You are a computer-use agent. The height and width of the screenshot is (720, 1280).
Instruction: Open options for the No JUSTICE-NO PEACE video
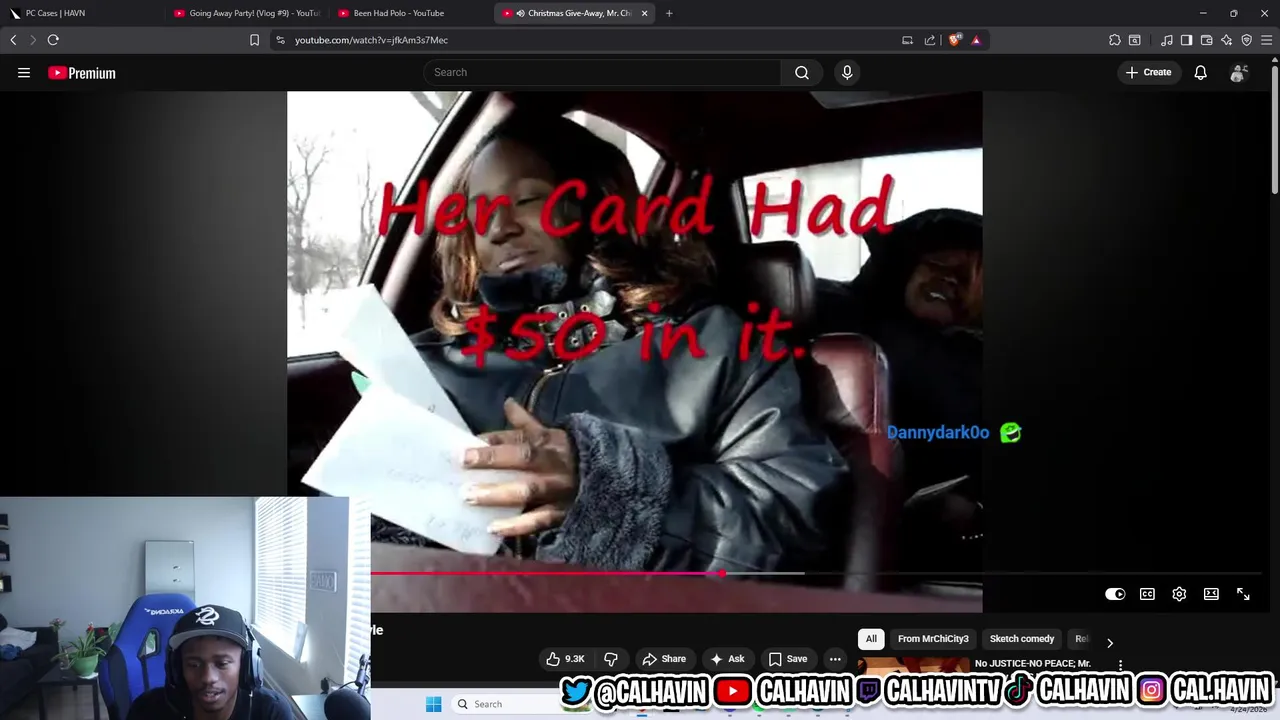(1121, 665)
